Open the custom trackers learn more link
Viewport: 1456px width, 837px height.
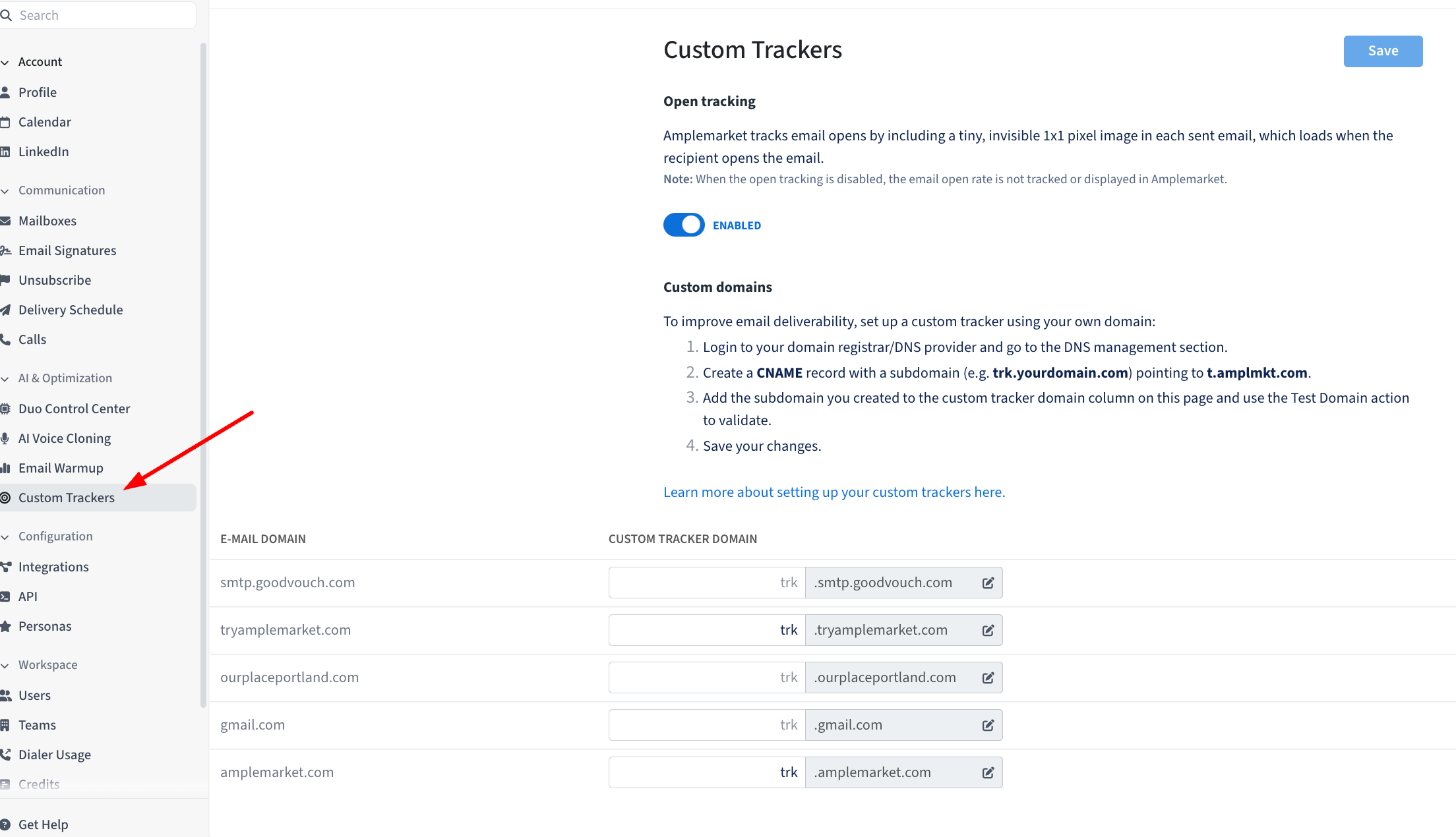point(834,492)
